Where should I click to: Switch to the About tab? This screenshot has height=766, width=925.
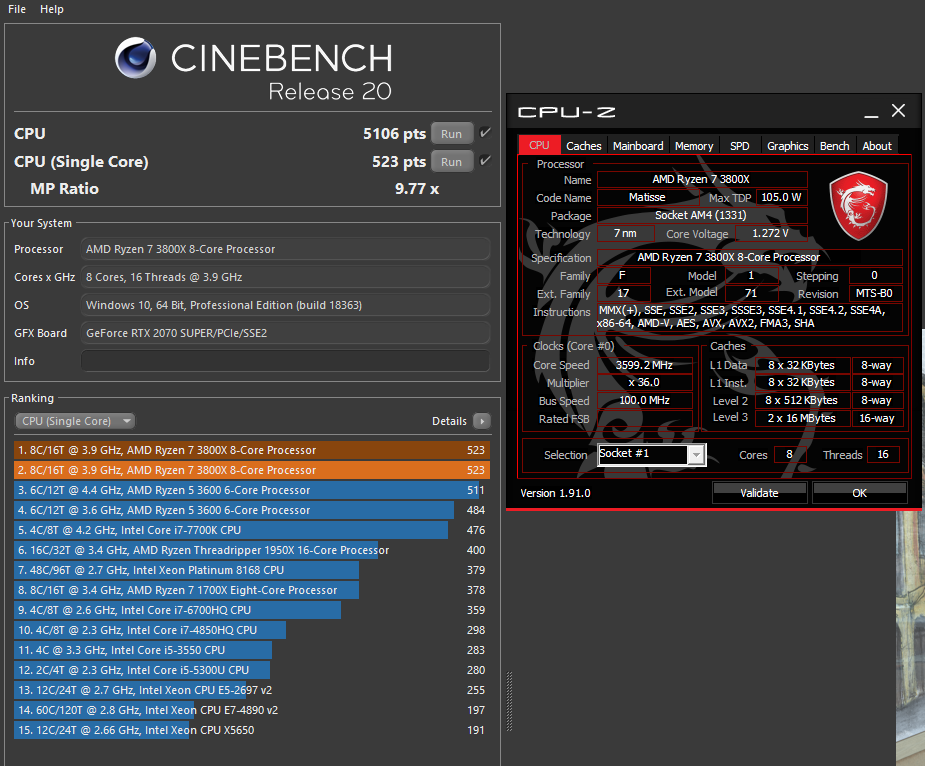point(877,146)
